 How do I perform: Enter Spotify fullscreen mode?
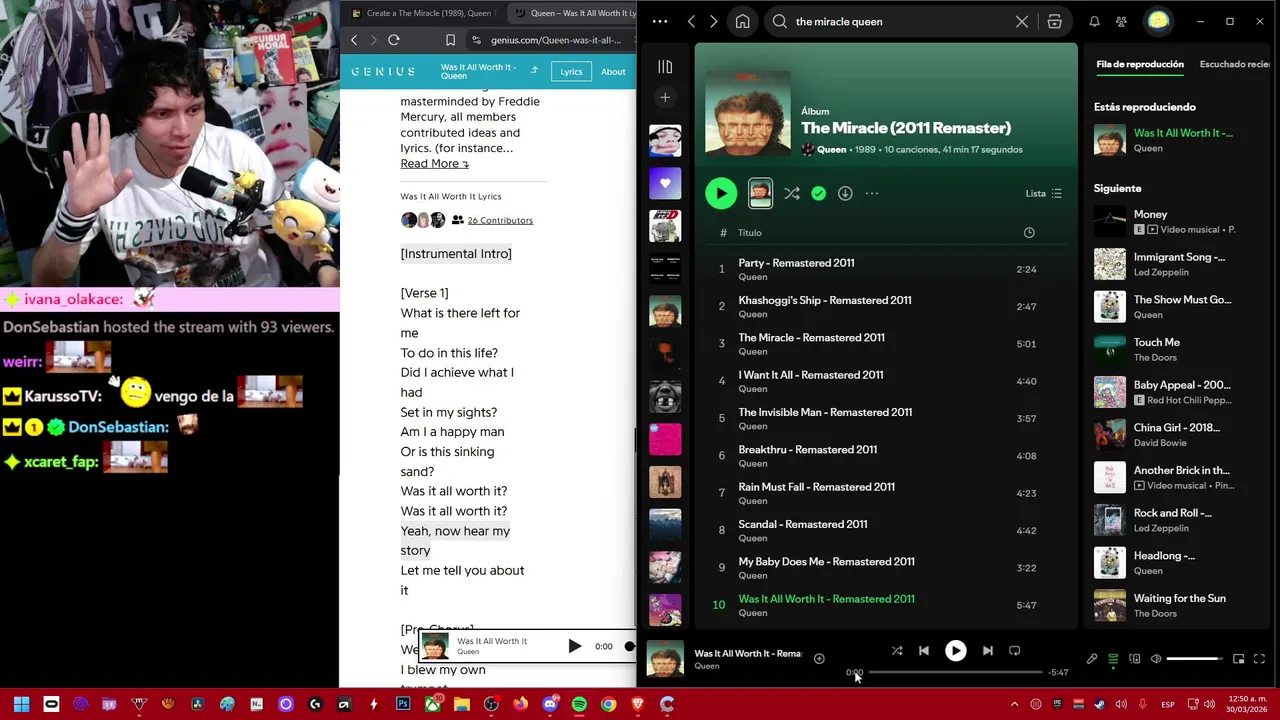[1259, 659]
